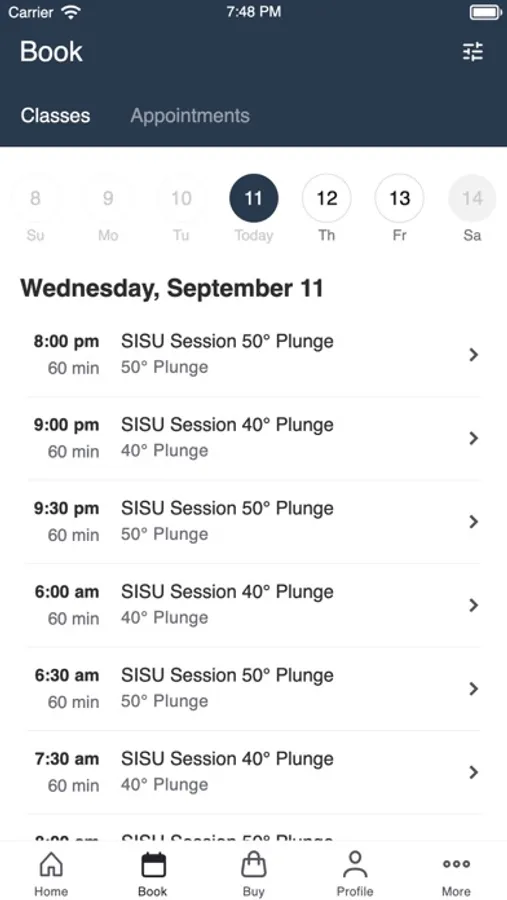Image resolution: width=507 pixels, height=900 pixels.
Task: Tap the Wi-Fi status icon
Action: click(72, 12)
